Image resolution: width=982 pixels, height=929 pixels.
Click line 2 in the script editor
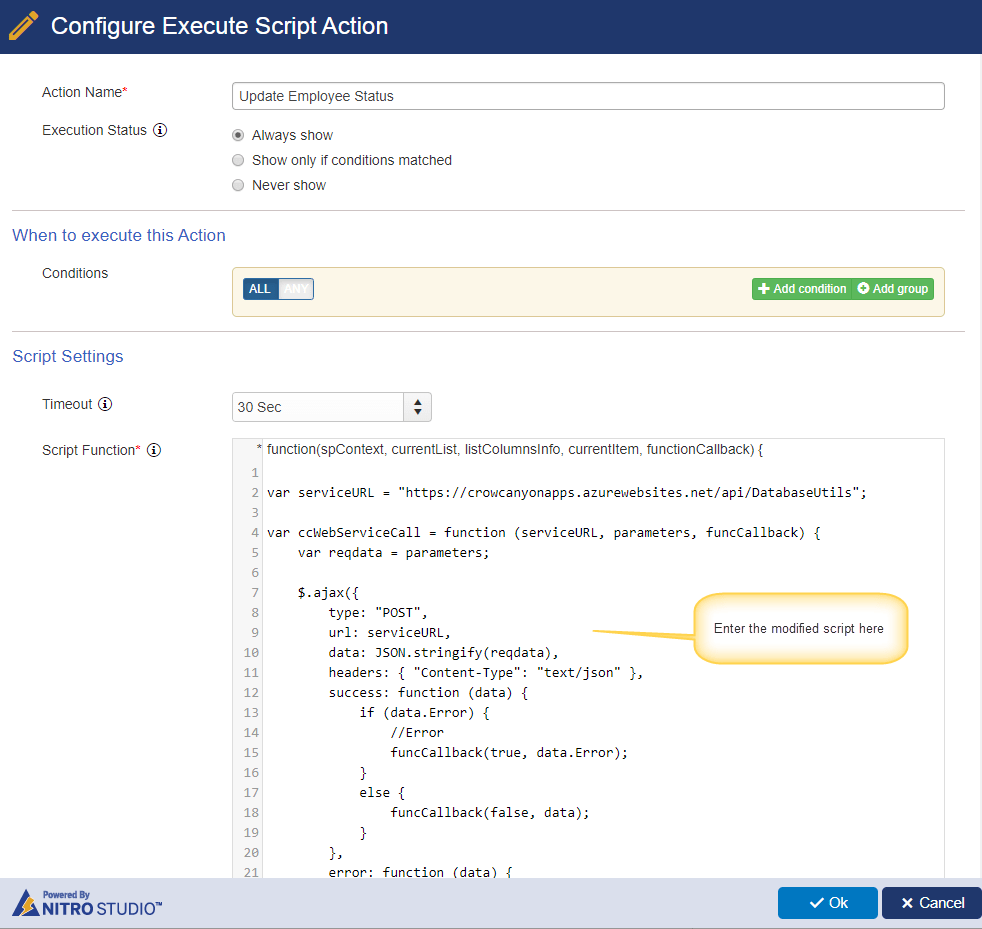(x=567, y=493)
